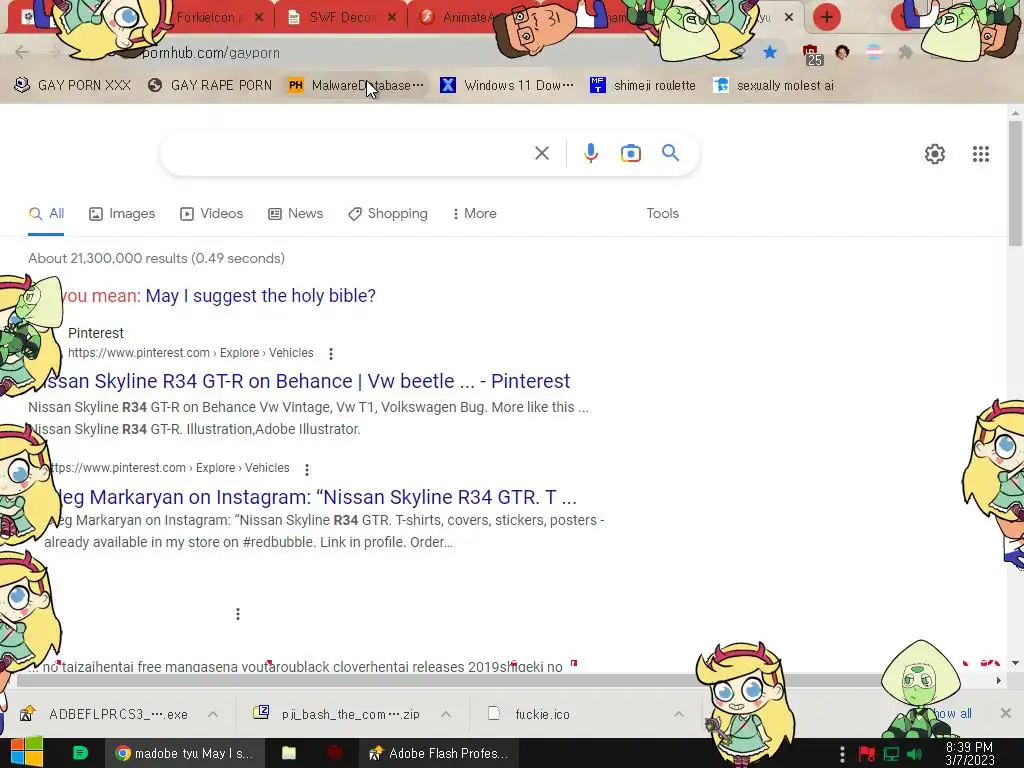Screen dimensions: 1024x768
Task: Click the magnifier search submit icon
Action: click(671, 153)
